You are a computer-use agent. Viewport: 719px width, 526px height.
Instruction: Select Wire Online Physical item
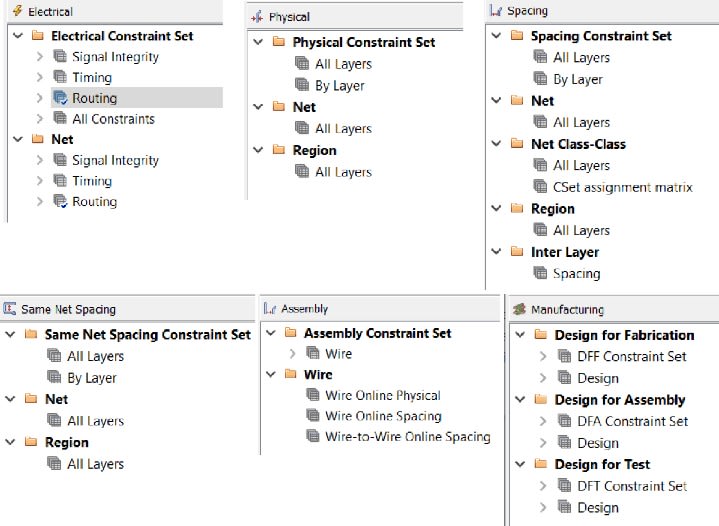point(382,395)
